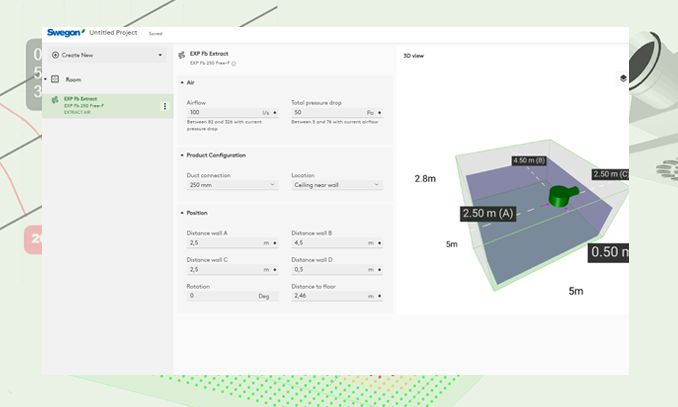Open the Location dropdown
The width and height of the screenshot is (678, 407).
[x=336, y=185]
